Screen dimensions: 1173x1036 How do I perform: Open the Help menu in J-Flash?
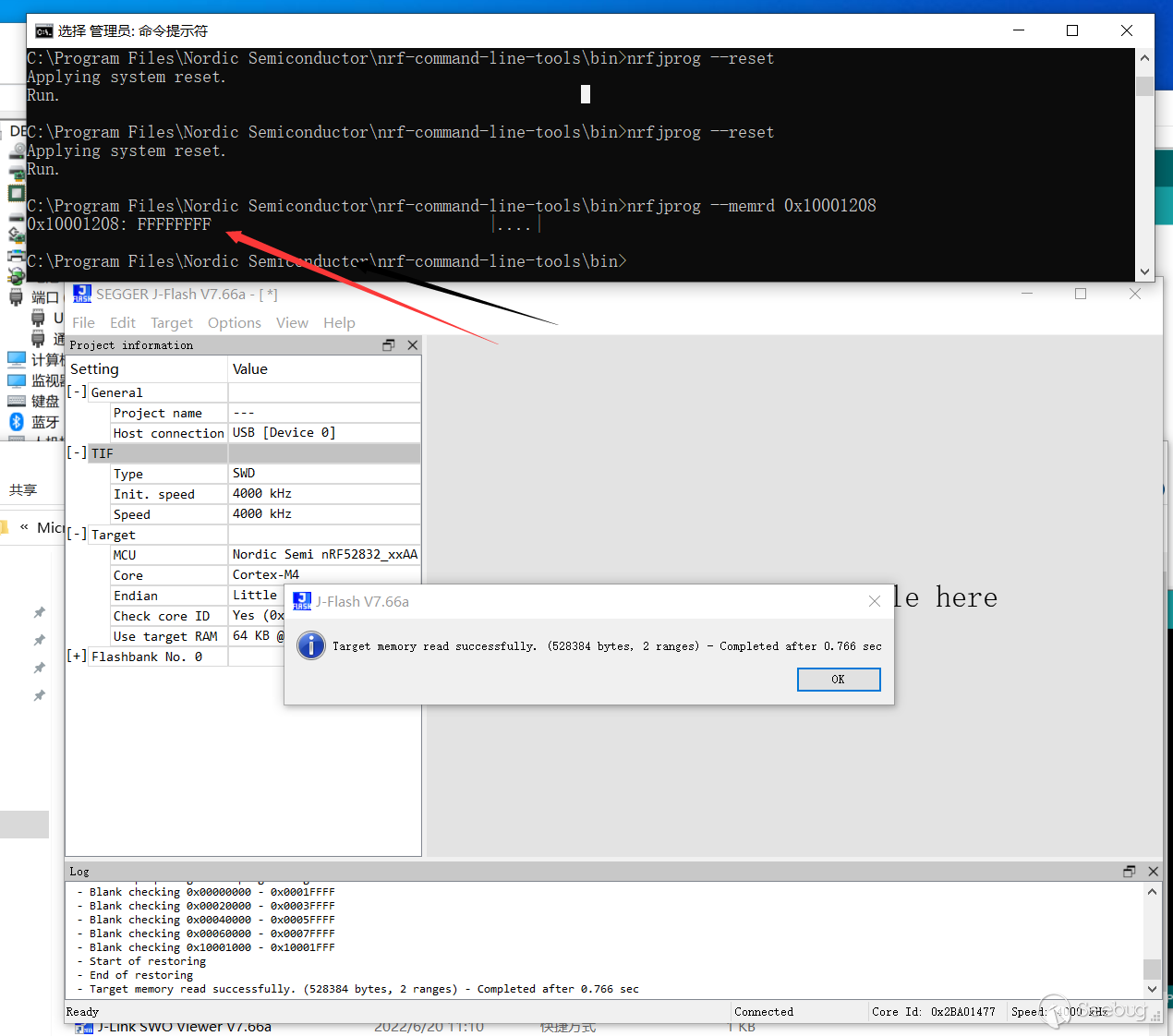click(x=339, y=322)
